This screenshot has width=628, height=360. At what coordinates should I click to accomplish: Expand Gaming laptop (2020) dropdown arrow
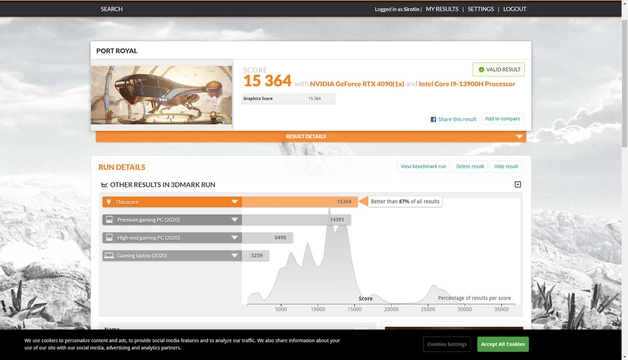(235, 255)
